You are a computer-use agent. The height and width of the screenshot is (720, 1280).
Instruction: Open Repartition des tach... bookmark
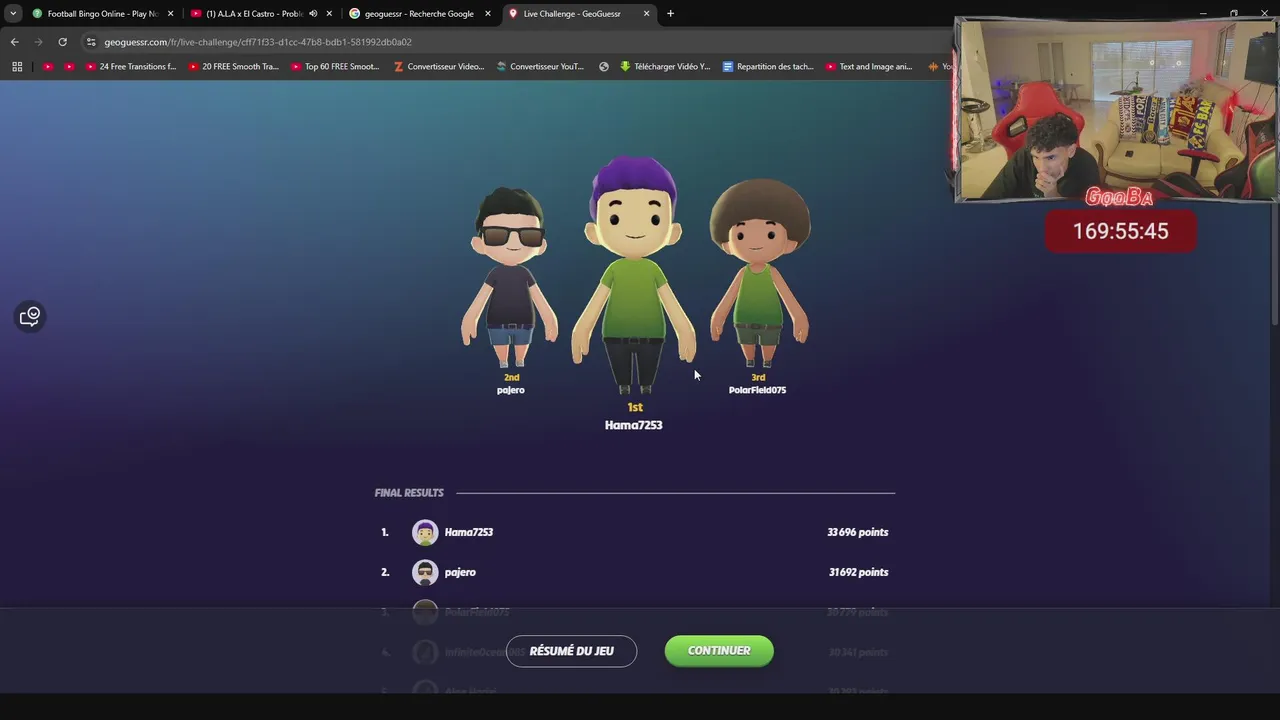(x=768, y=67)
